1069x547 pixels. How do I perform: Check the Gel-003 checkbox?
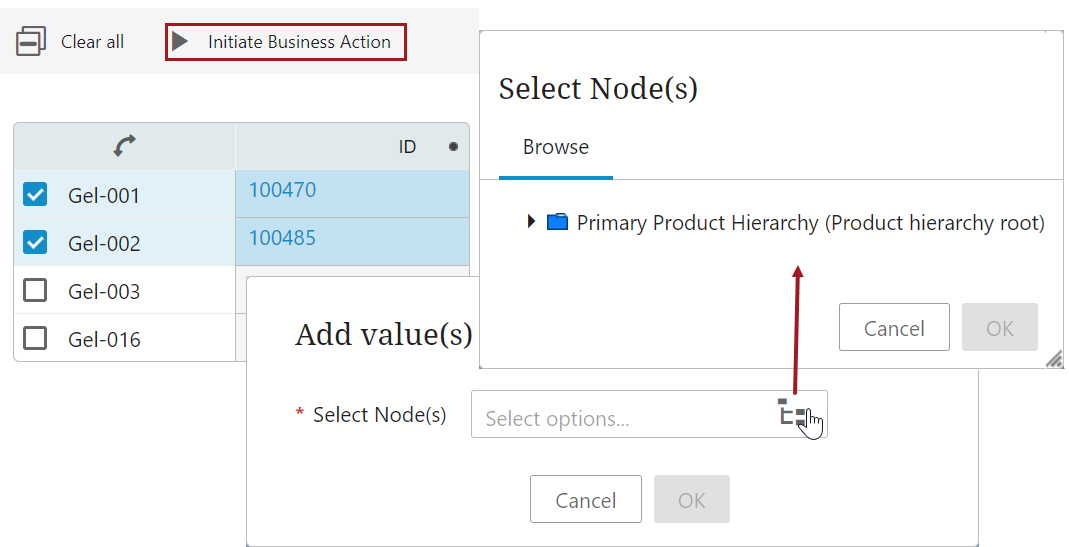(35, 291)
